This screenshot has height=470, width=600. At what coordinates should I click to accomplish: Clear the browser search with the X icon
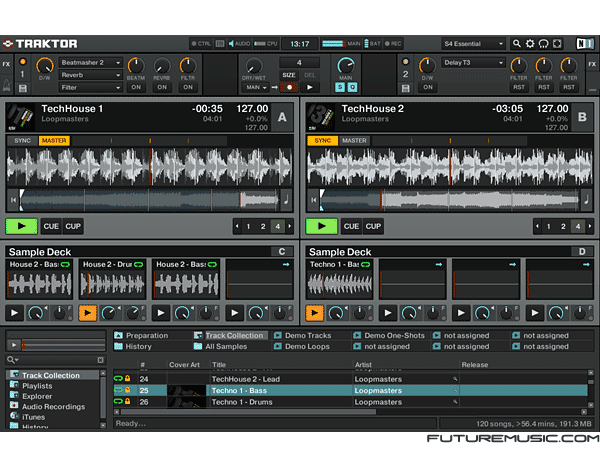coord(100,360)
